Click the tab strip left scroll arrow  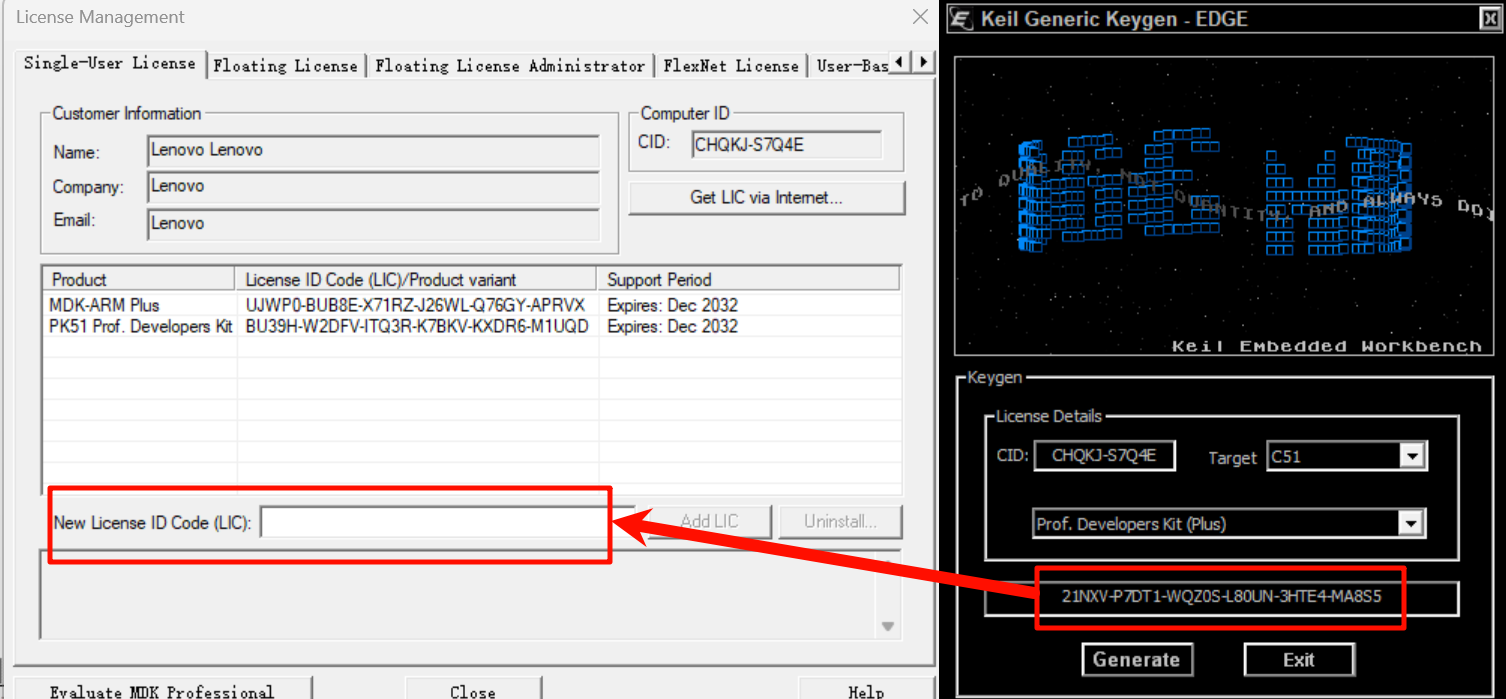pos(900,62)
